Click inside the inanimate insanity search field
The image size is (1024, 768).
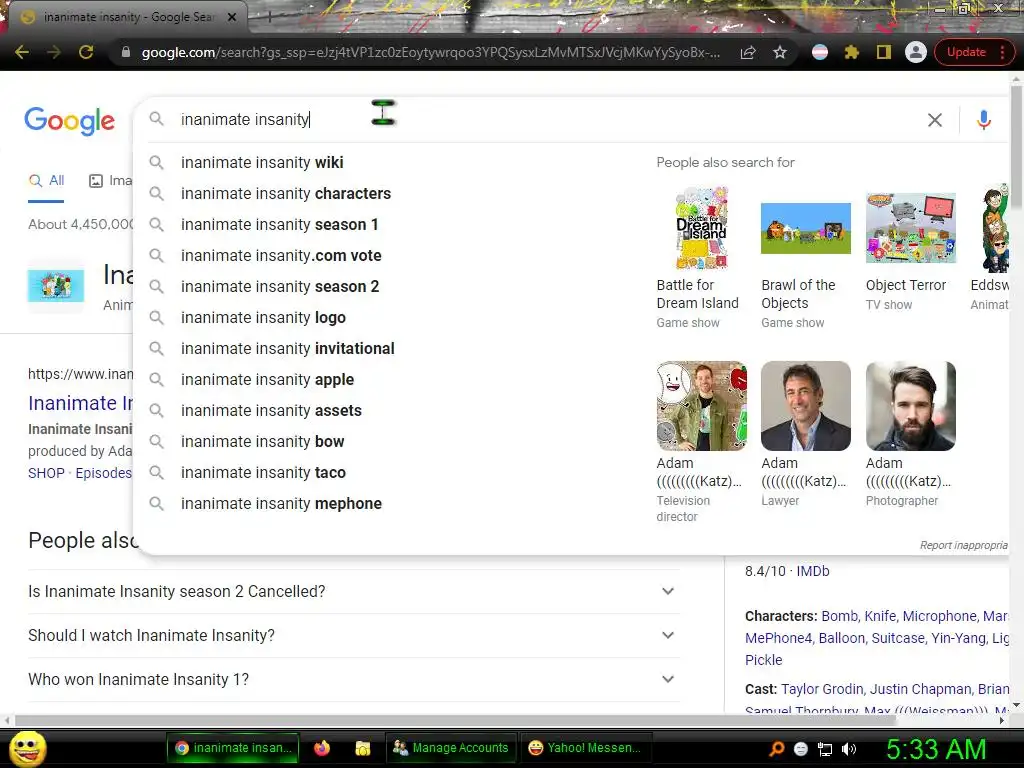click(x=549, y=120)
